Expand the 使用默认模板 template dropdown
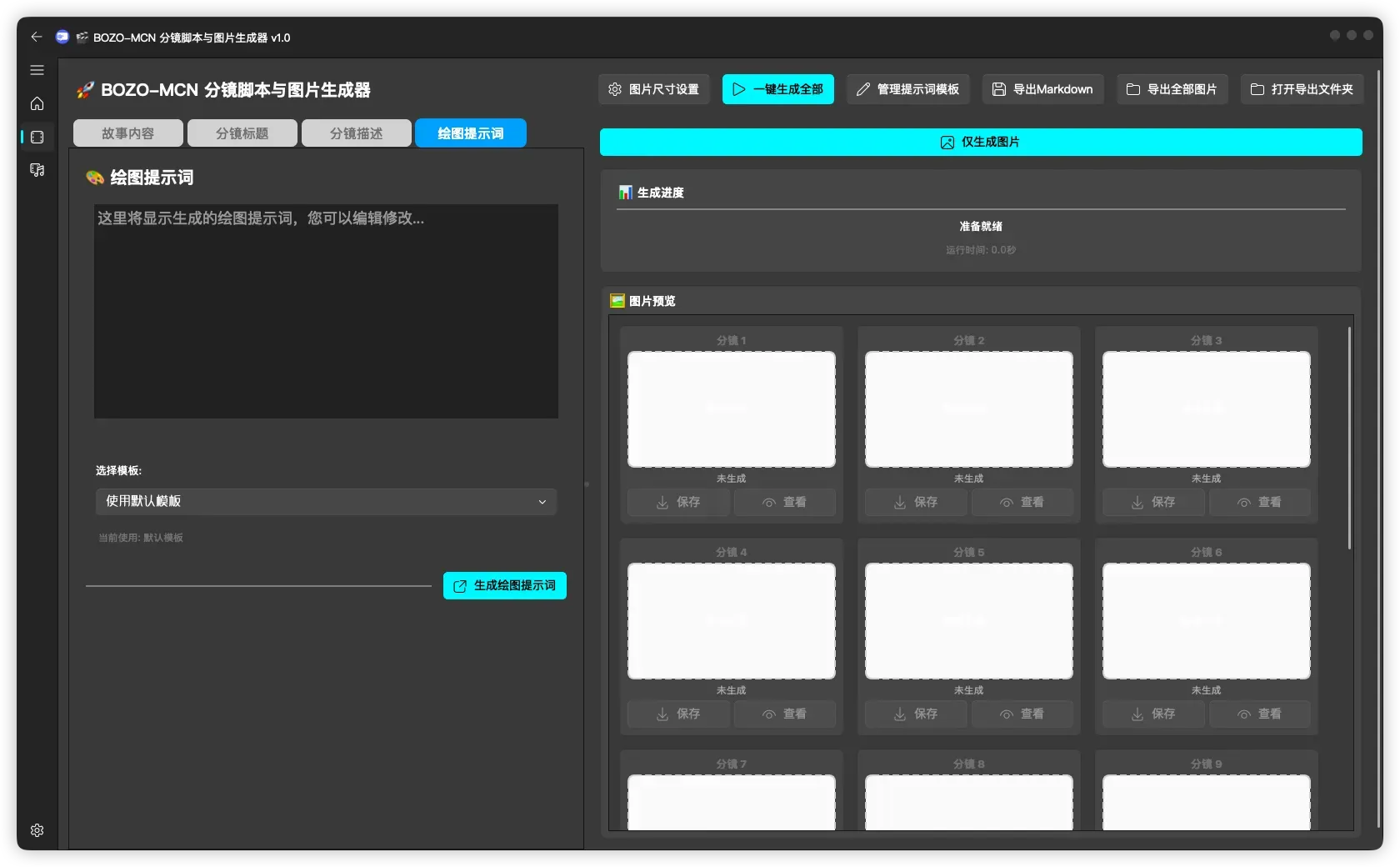 [x=326, y=502]
